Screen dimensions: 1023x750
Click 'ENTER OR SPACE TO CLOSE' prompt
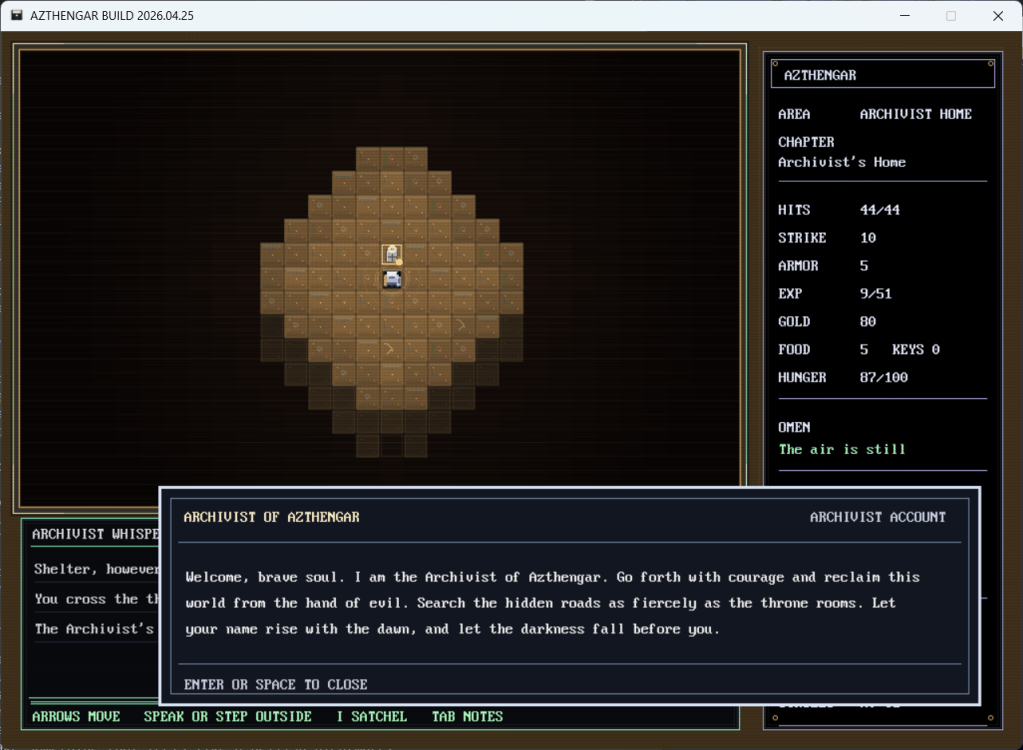point(276,684)
